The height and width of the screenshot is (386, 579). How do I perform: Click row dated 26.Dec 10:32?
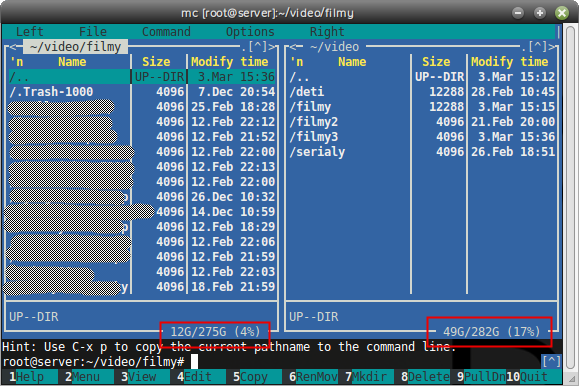click(x=142, y=197)
